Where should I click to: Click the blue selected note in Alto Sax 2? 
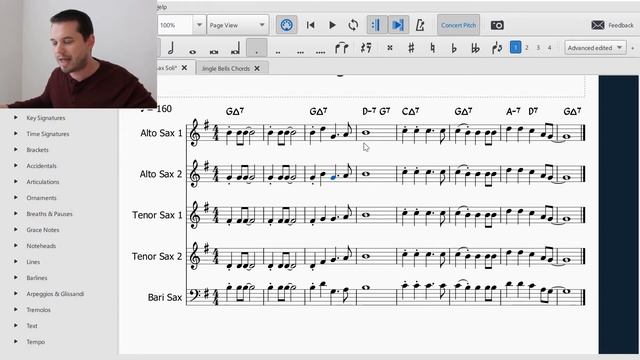pos(333,178)
